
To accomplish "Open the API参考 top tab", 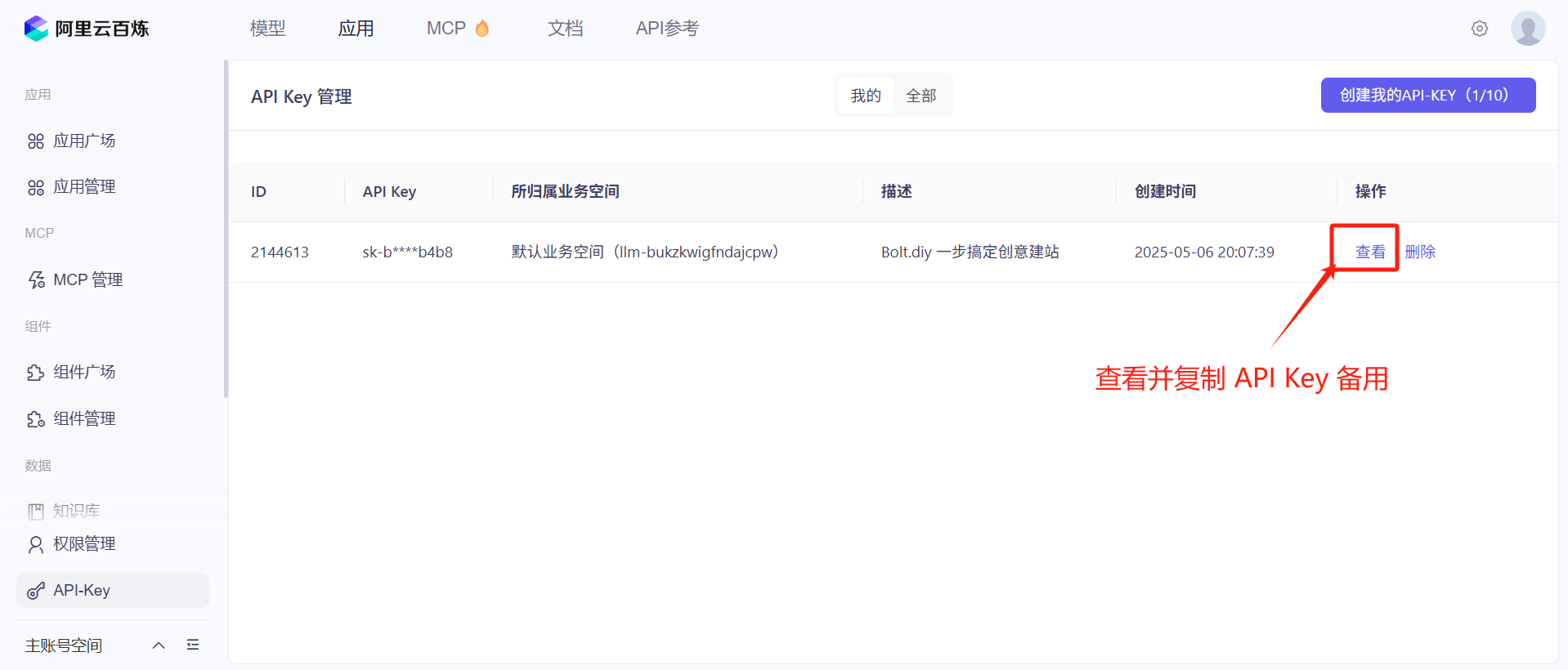I will coord(667,29).
